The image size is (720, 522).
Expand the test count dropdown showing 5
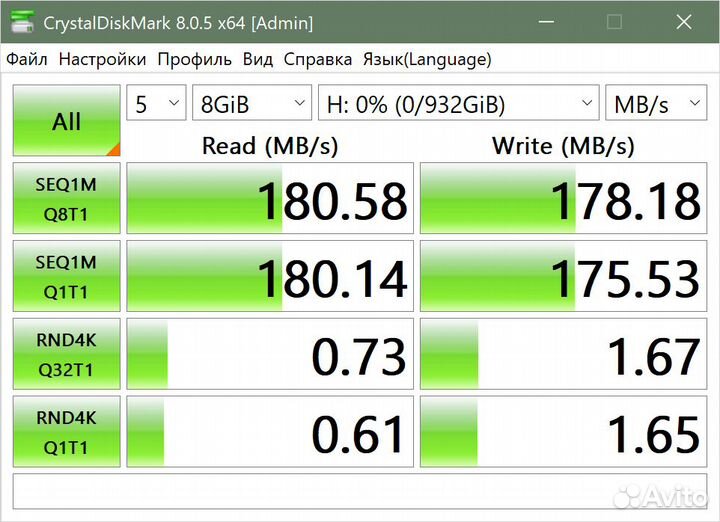tap(156, 103)
